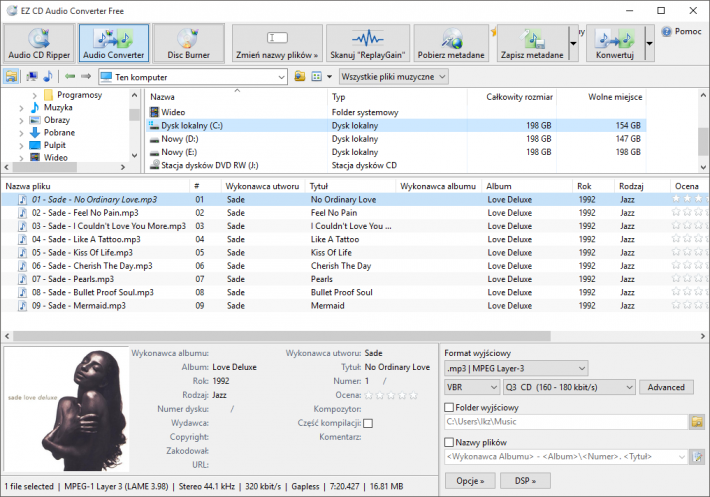Screen dimensions: 710x497
Task: Browse output folder icon button
Action: click(x=697, y=422)
